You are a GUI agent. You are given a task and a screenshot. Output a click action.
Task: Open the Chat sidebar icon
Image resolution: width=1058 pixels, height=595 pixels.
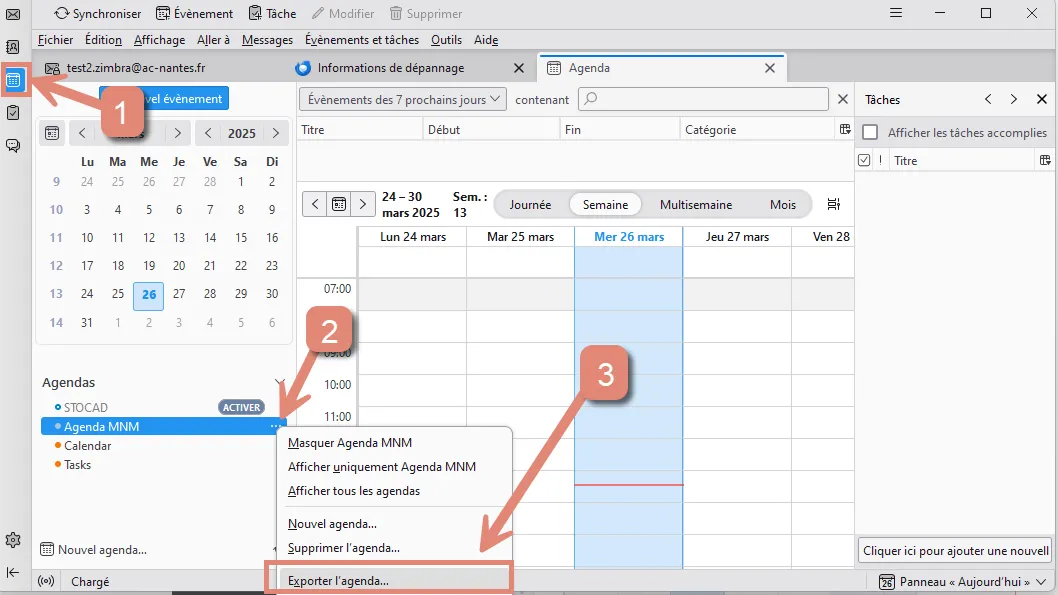click(13, 145)
